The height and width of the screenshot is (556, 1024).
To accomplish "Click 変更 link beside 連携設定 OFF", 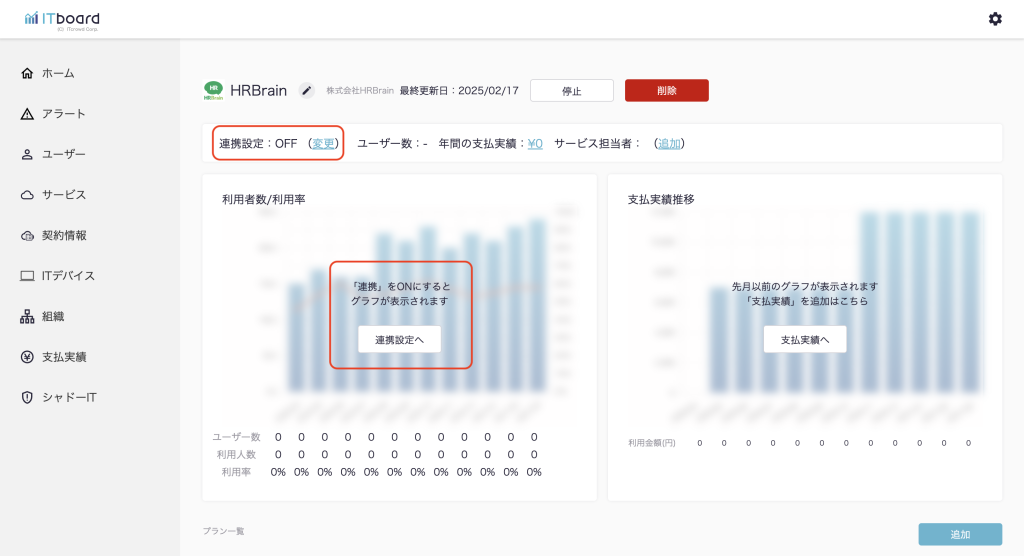I will [323, 143].
